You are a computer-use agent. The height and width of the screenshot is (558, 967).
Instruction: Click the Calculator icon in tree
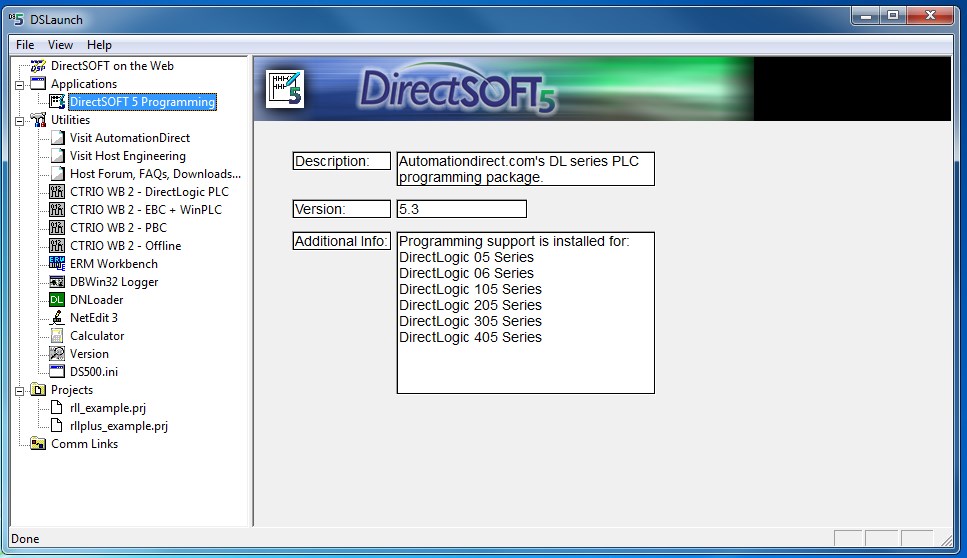click(x=57, y=336)
